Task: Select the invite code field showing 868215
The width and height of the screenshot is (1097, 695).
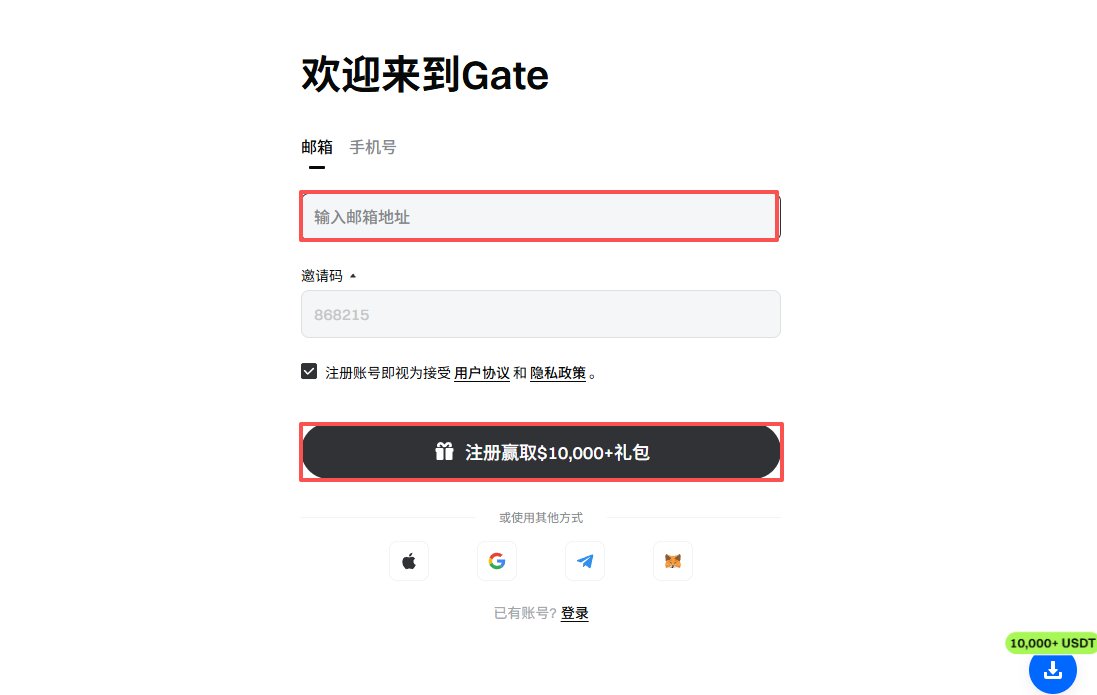Action: point(540,313)
